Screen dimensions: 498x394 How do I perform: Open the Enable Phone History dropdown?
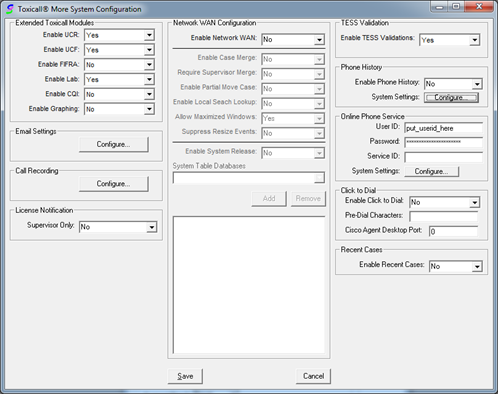453,84
